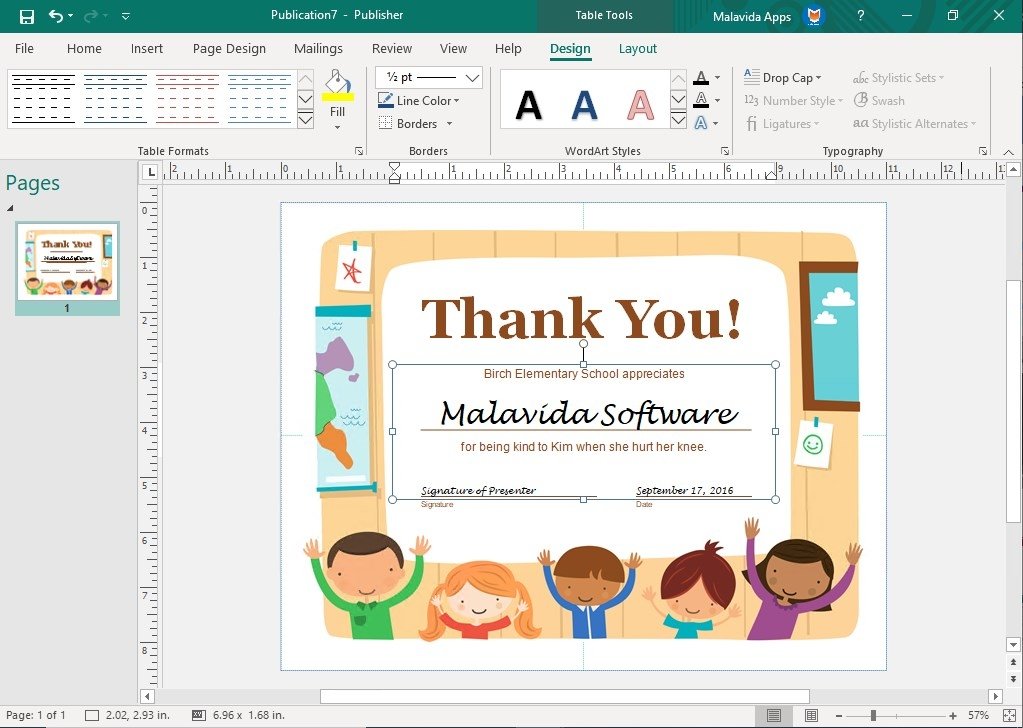The height and width of the screenshot is (728, 1023).
Task: Open the File tab
Action: [24, 48]
